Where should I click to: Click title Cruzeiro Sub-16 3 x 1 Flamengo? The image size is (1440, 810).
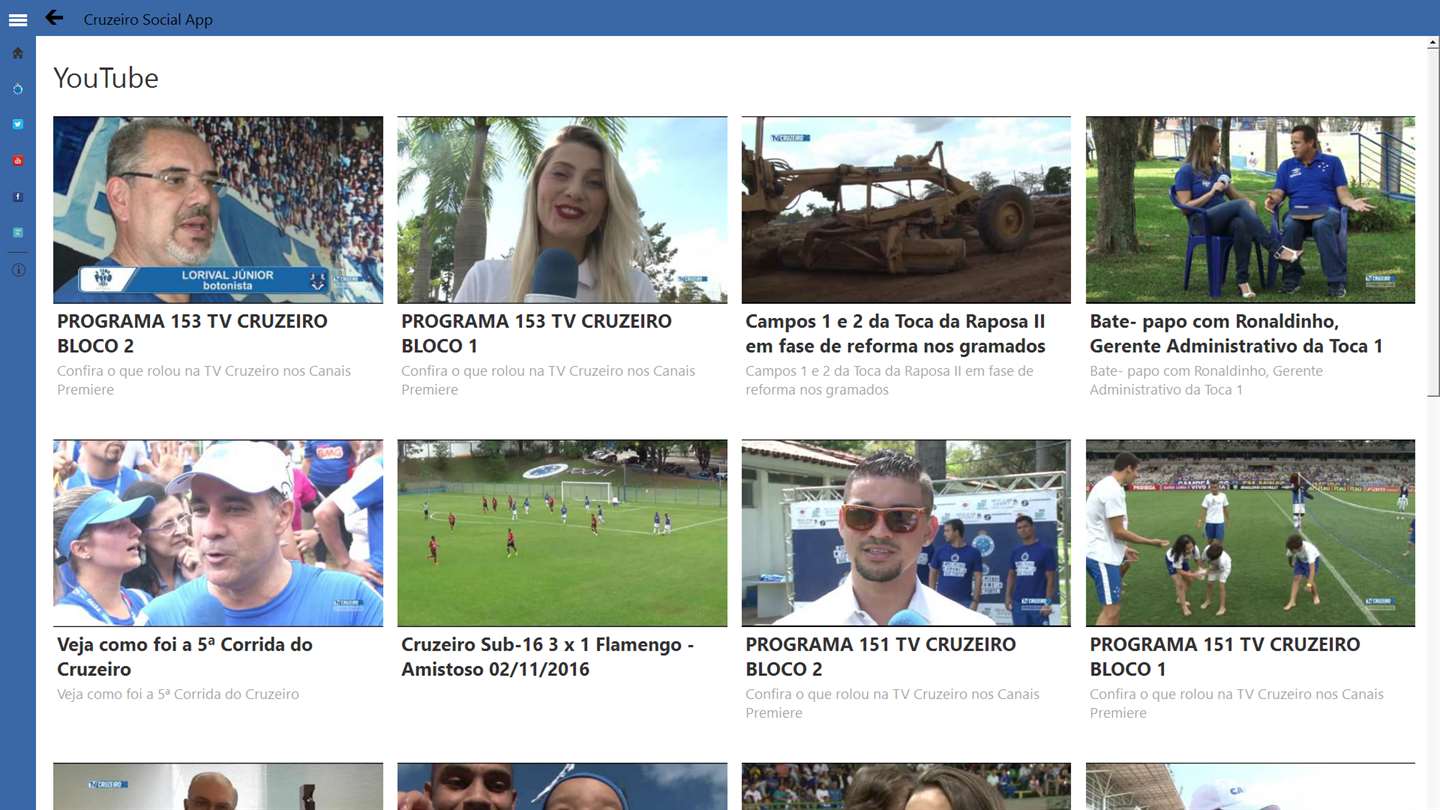point(547,657)
